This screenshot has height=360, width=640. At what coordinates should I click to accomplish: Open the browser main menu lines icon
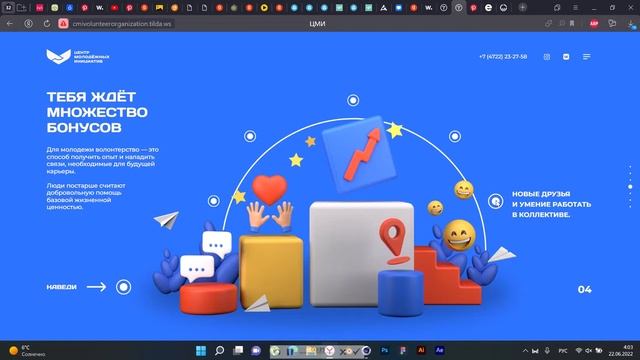(575, 7)
